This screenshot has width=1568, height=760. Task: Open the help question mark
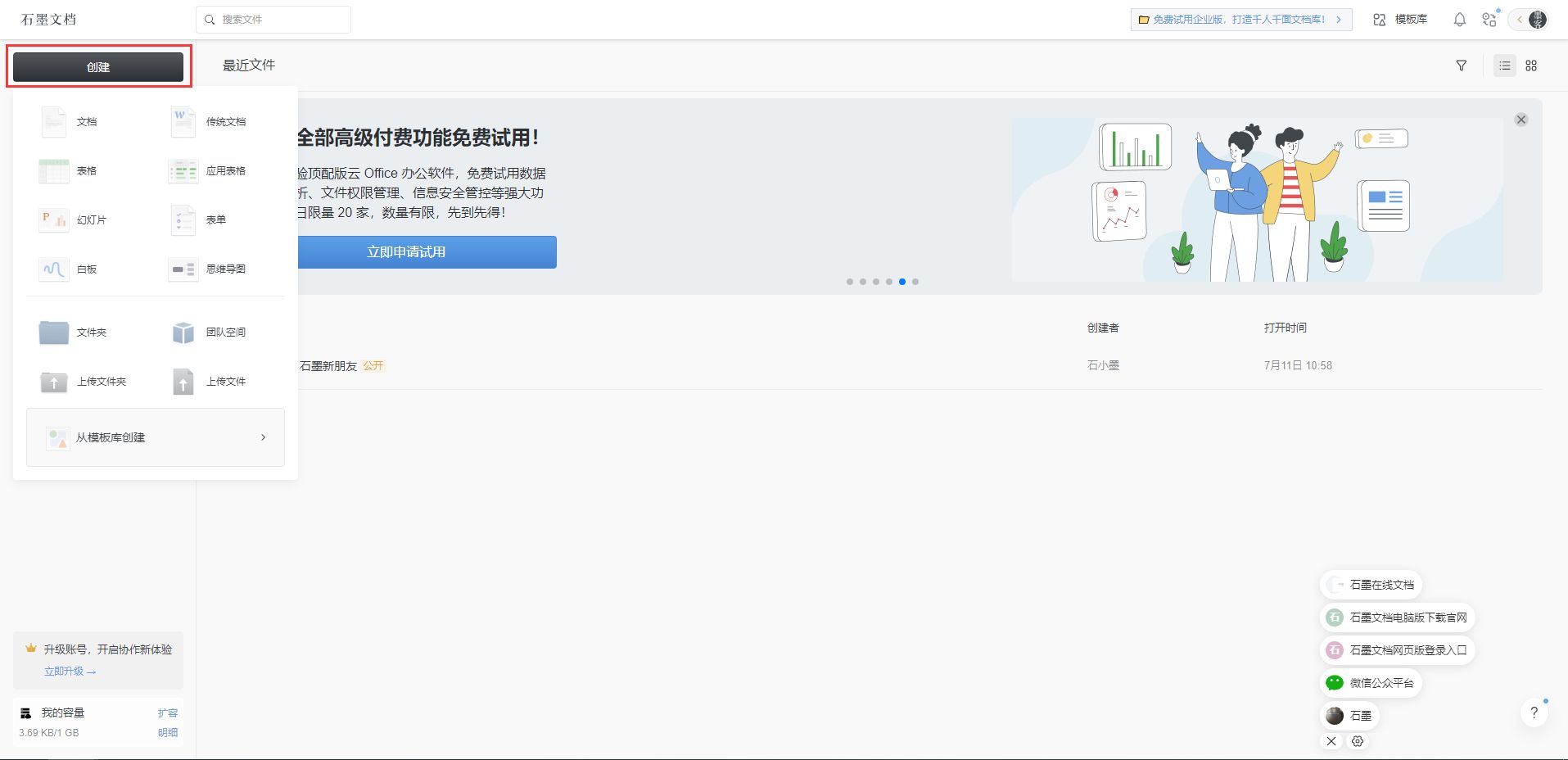pyautogui.click(x=1534, y=712)
